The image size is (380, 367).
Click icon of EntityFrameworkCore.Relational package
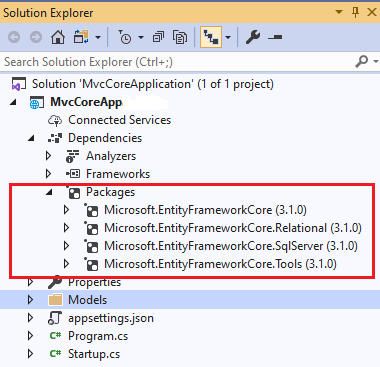[x=91, y=228]
